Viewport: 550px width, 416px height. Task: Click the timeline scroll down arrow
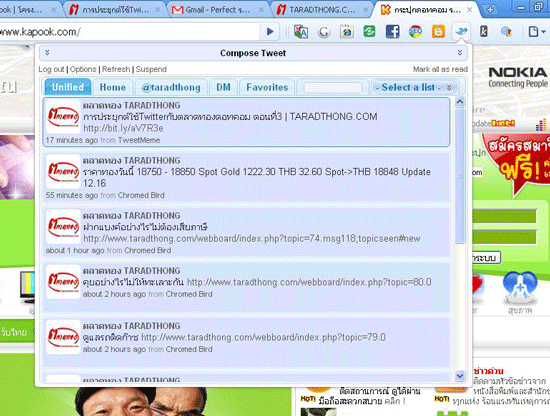(x=460, y=376)
